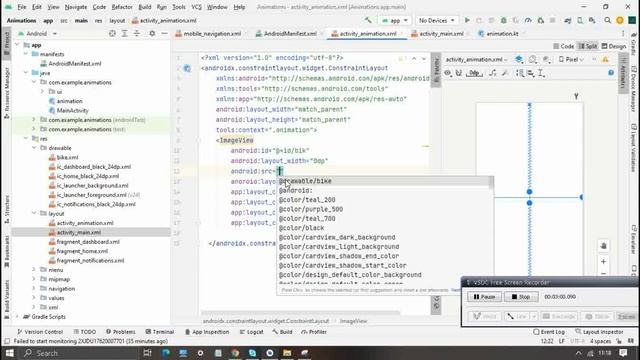Screen dimensions: 640x360
Task: Toggle the Resource Manager side tab
Action: click(6, 93)
